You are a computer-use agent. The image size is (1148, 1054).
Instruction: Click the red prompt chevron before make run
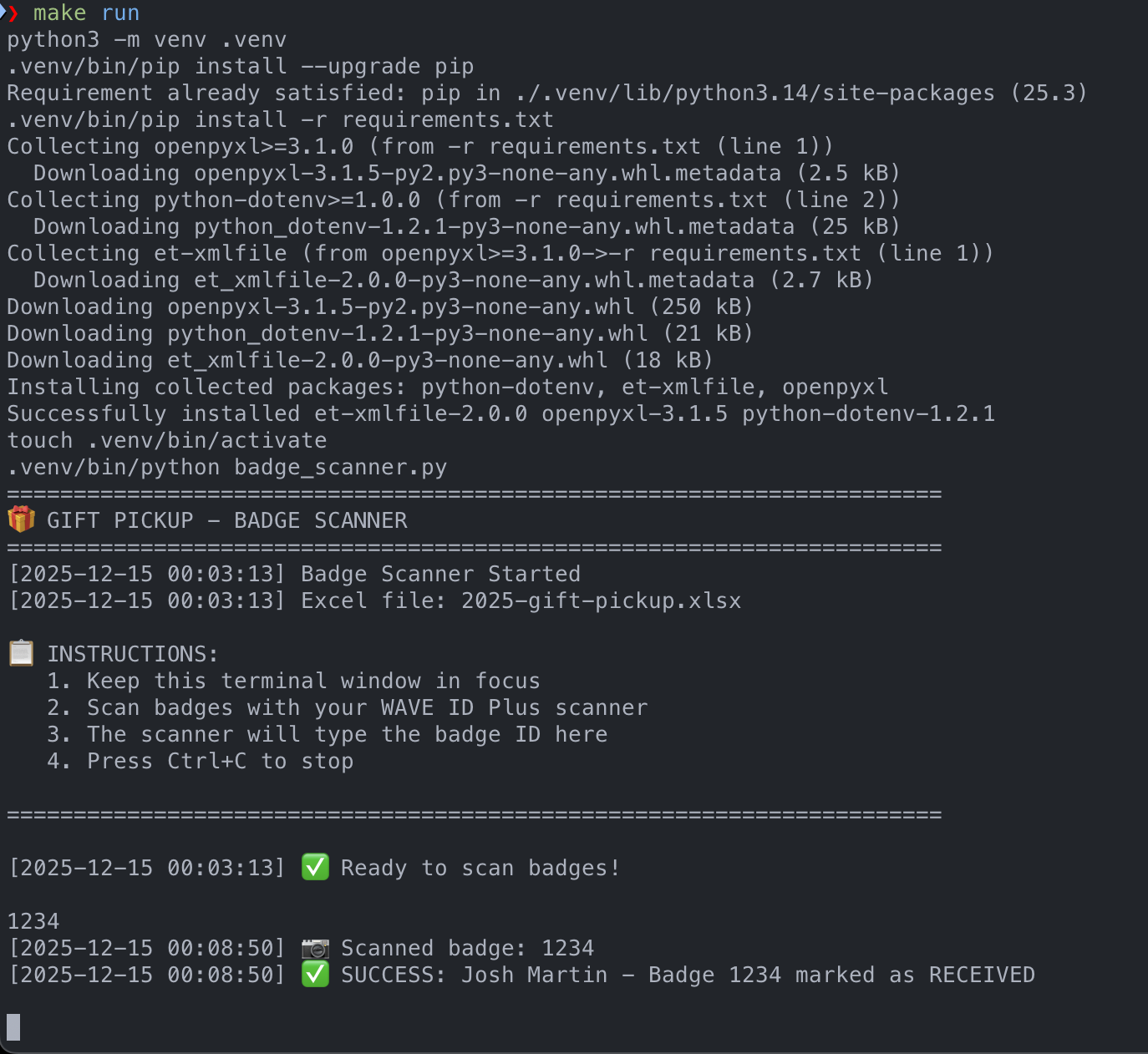click(13, 13)
